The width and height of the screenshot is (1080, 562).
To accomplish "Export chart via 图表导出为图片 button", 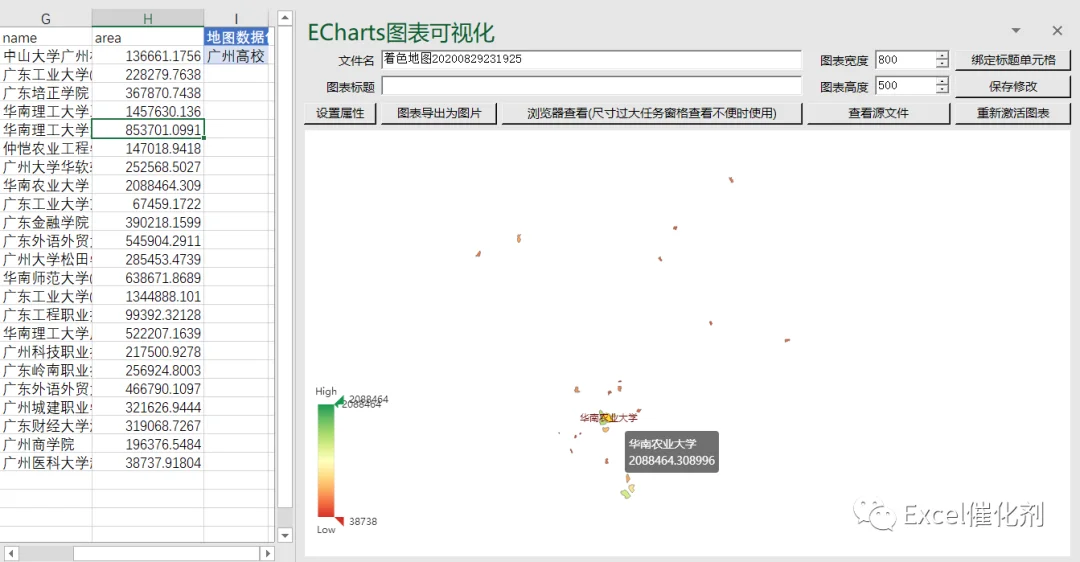I will pyautogui.click(x=439, y=113).
